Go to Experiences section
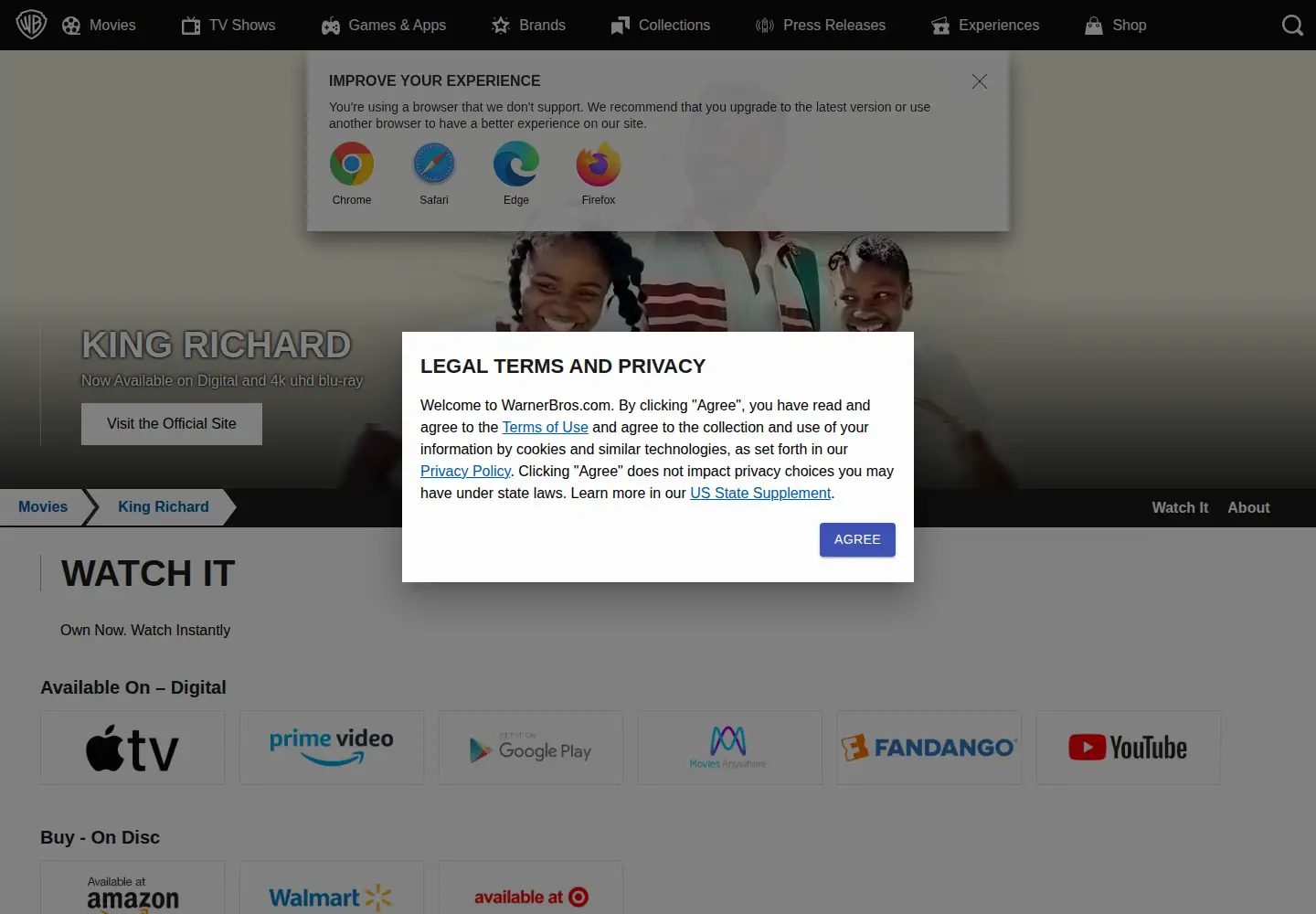The height and width of the screenshot is (914, 1316). pyautogui.click(x=985, y=26)
